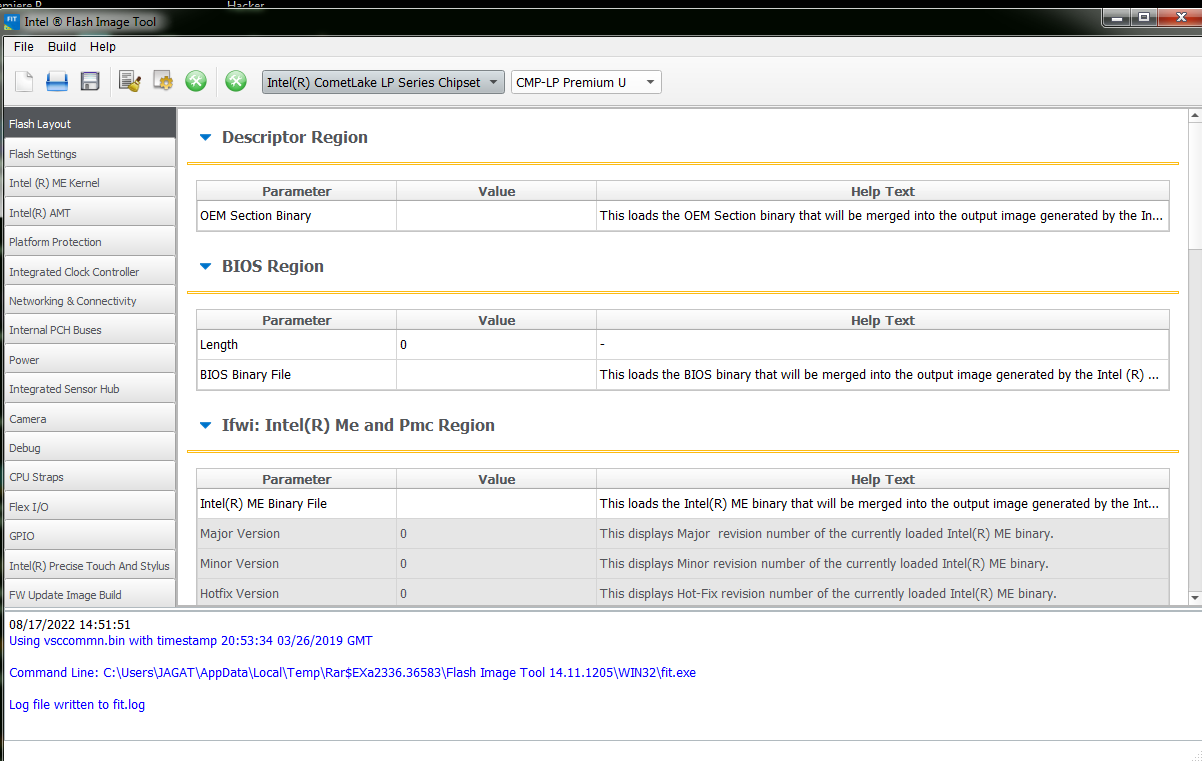
Task: Click the BIOS Binary File help text
Action: pos(880,375)
